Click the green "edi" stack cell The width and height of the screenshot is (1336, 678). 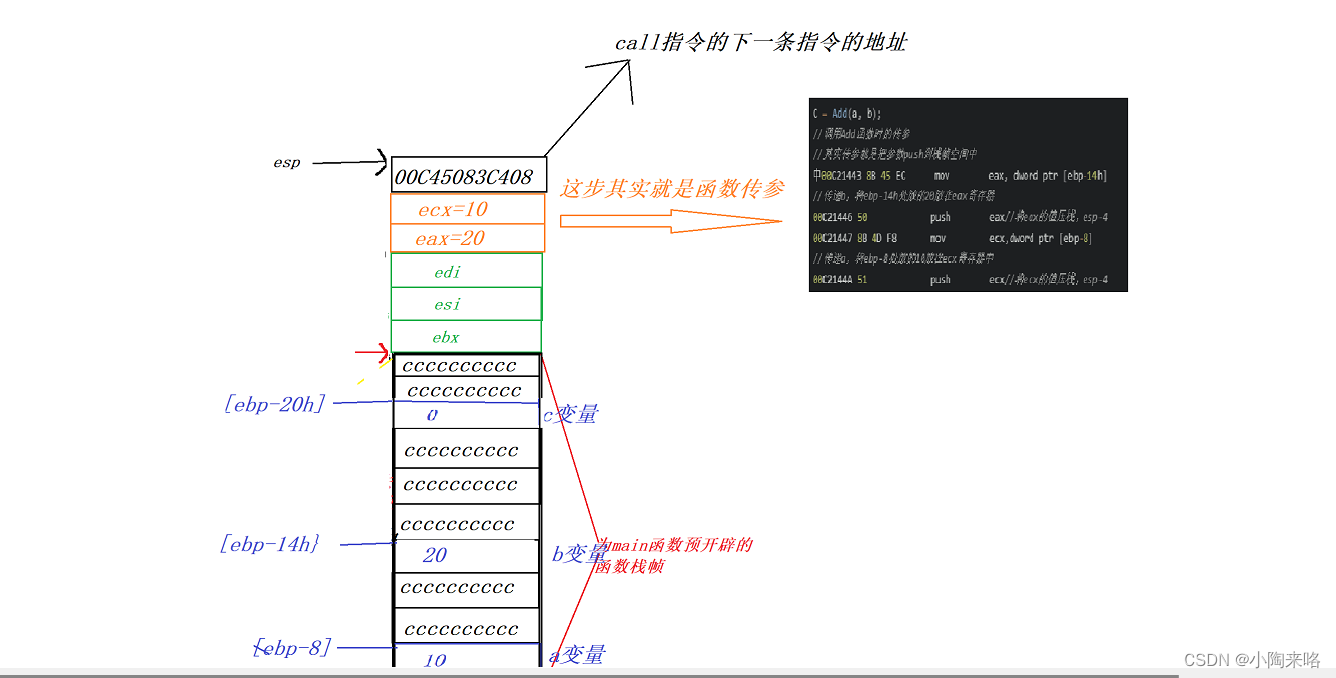467,271
